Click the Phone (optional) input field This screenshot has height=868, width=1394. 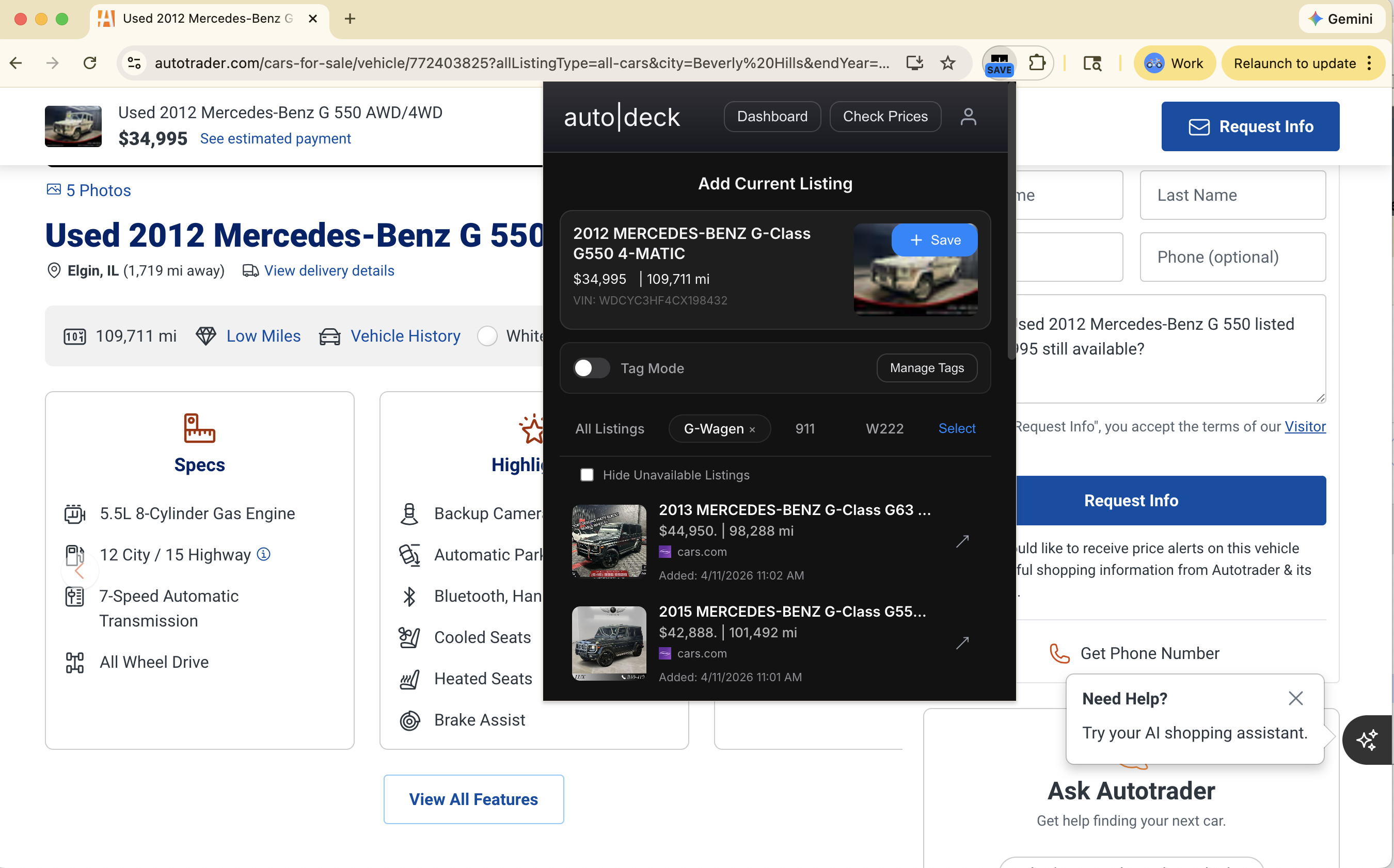(x=1232, y=256)
